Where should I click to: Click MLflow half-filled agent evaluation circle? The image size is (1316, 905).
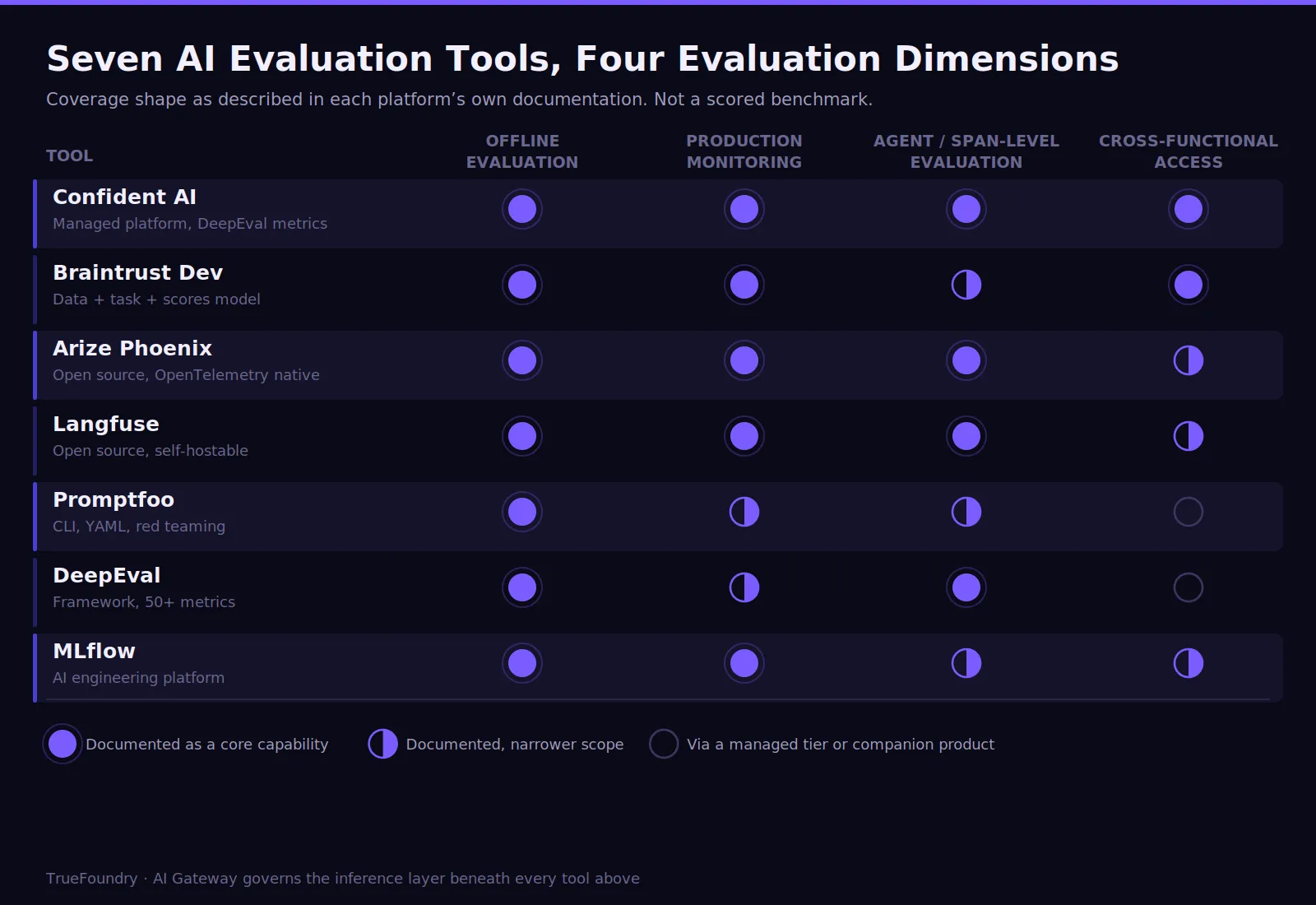click(966, 663)
